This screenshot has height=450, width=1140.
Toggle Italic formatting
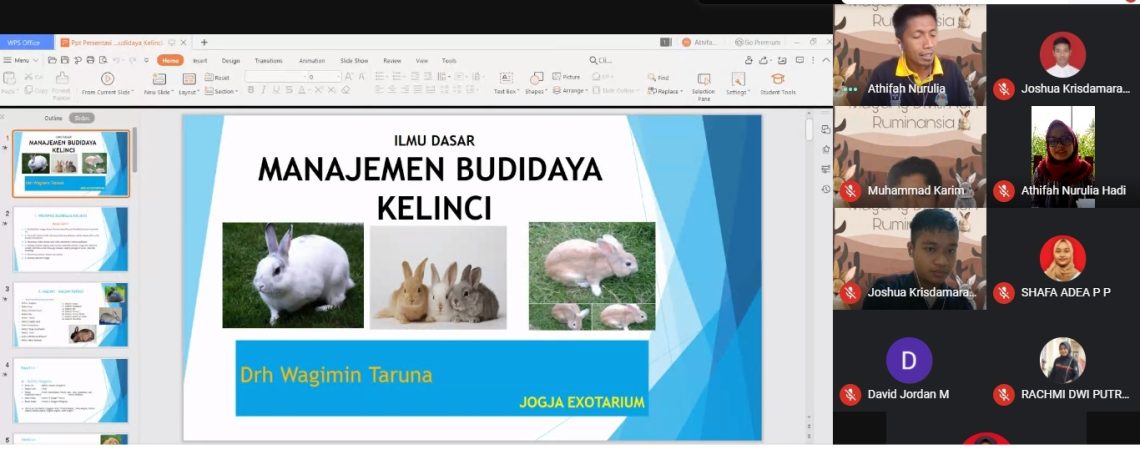pyautogui.click(x=263, y=90)
